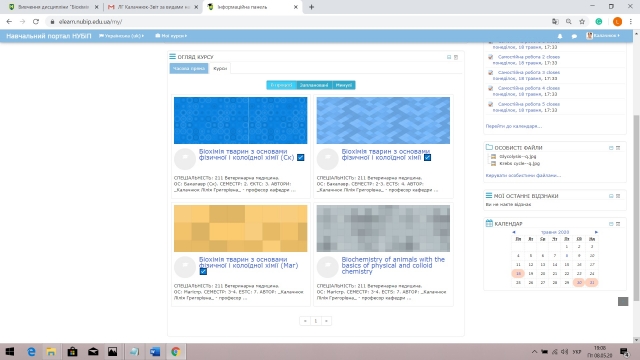Open Керувати особистими файлами link

point(523,176)
